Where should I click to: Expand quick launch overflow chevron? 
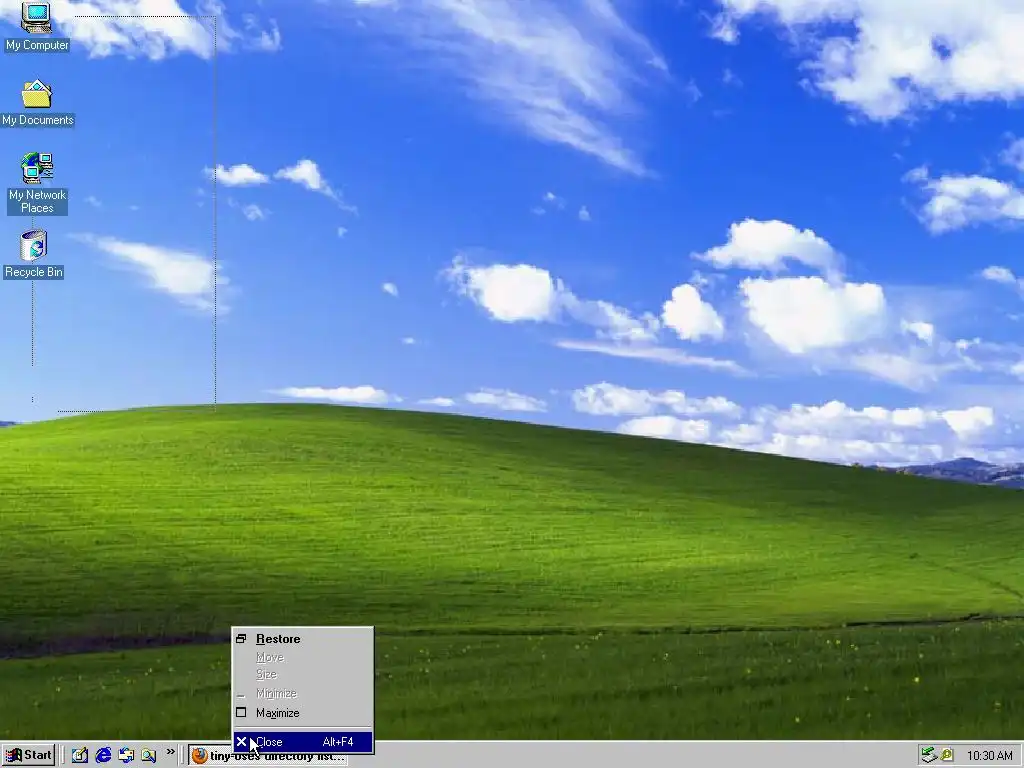[x=170, y=752]
